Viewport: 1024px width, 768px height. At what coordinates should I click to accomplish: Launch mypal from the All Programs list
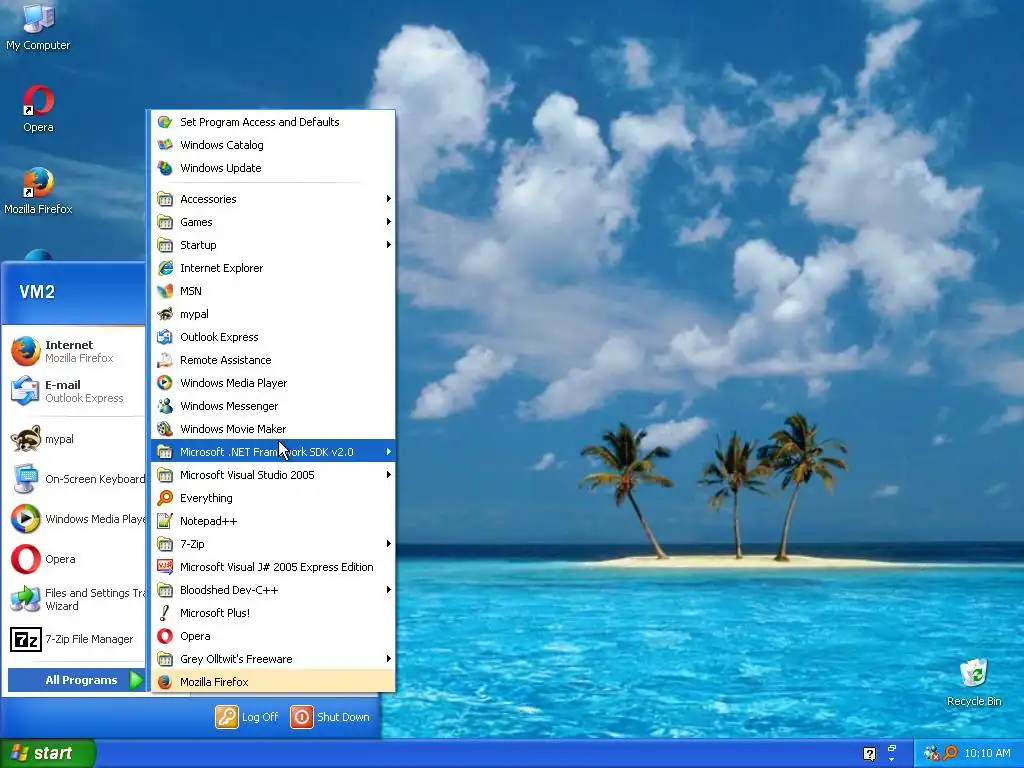273,314
